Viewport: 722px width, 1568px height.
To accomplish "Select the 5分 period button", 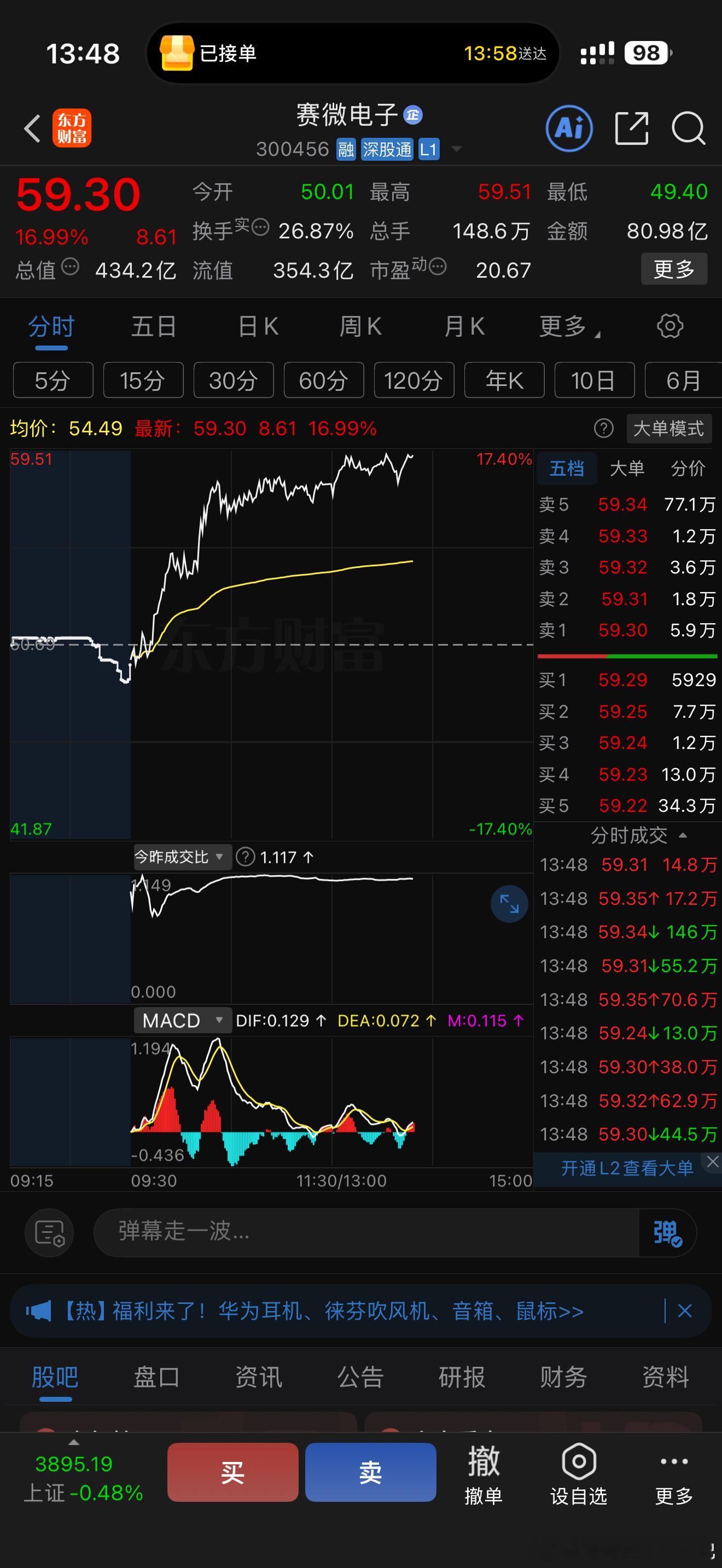I will click(x=53, y=381).
